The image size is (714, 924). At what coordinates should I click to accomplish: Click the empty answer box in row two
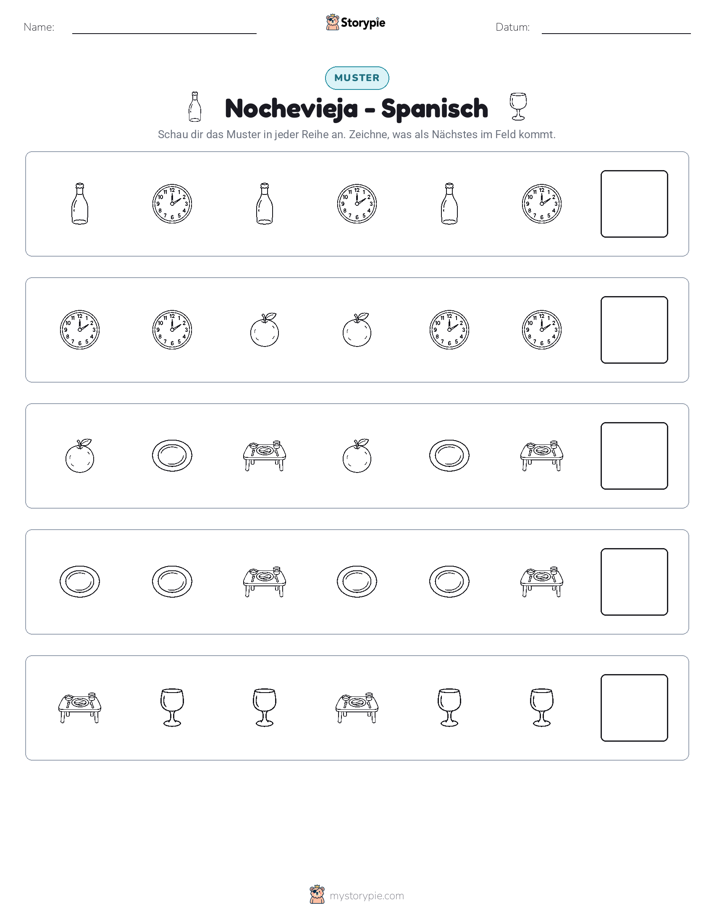[x=634, y=330]
